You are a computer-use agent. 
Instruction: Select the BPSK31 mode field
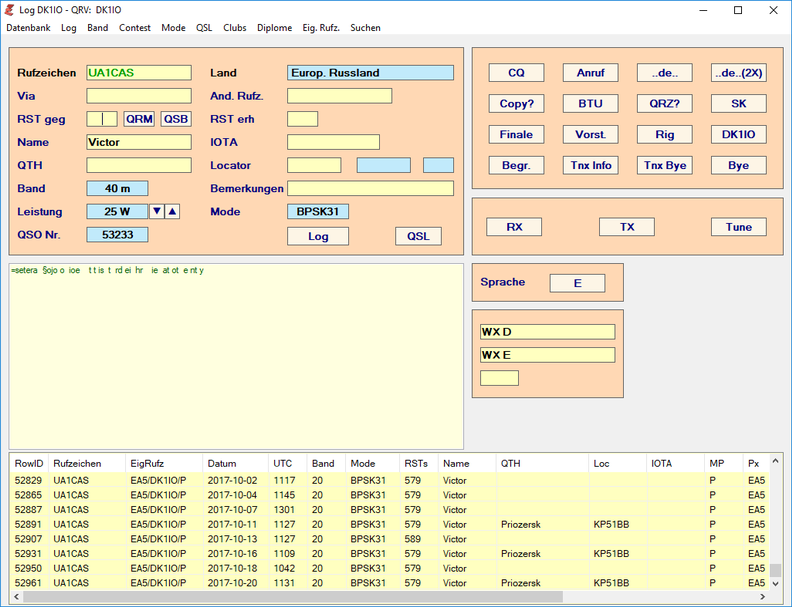[x=318, y=211]
